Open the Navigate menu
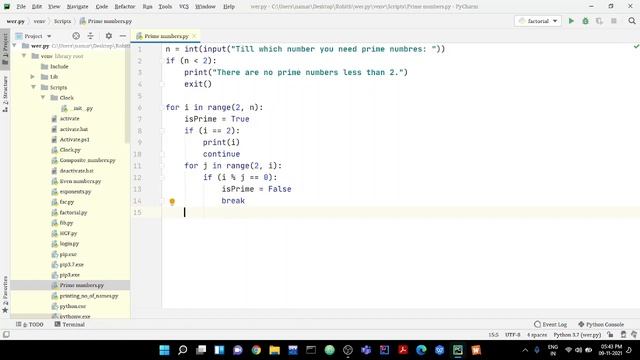The image size is (640, 360). 77,7
